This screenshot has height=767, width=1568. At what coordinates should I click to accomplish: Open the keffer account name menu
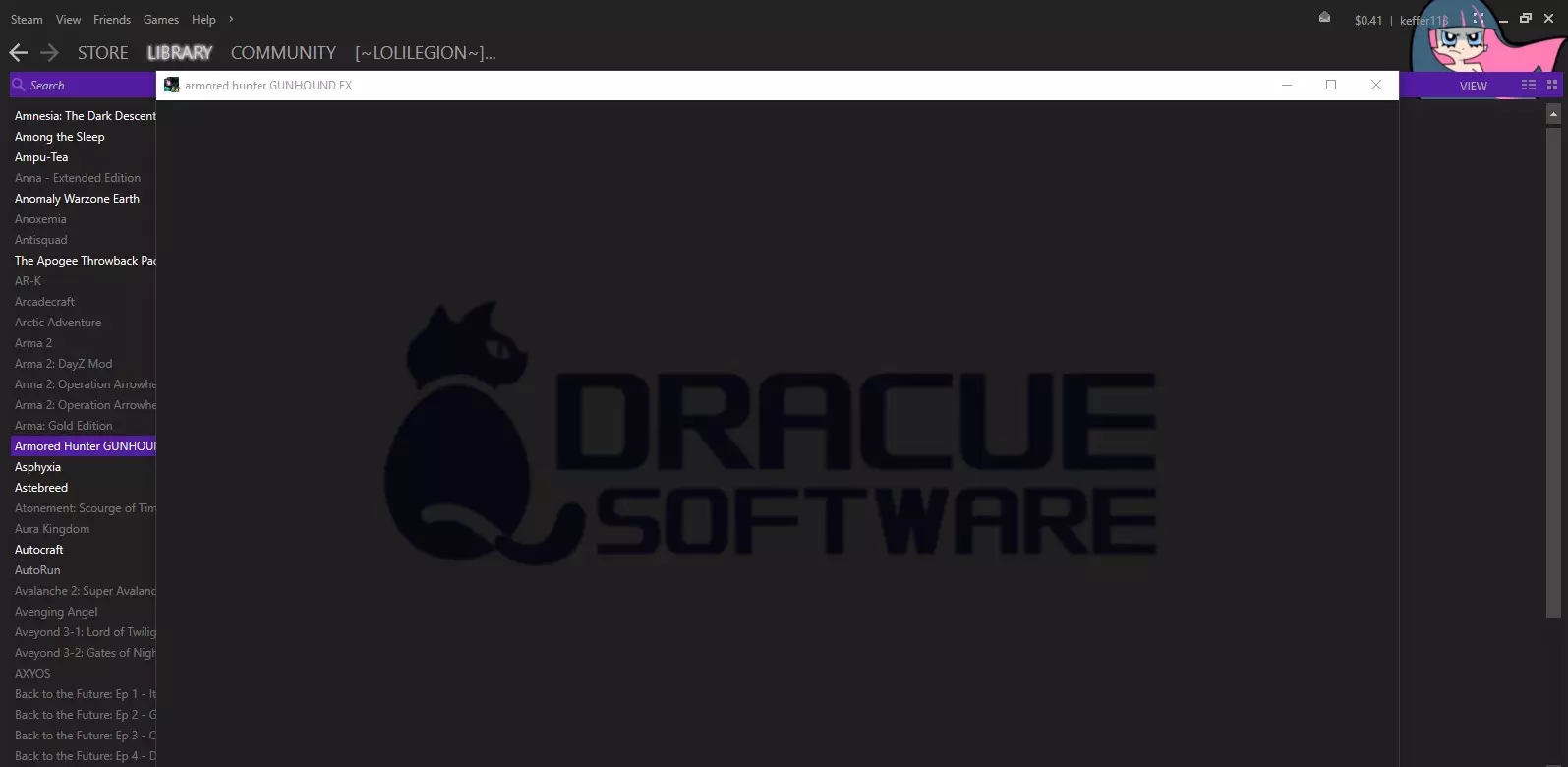1423,21
